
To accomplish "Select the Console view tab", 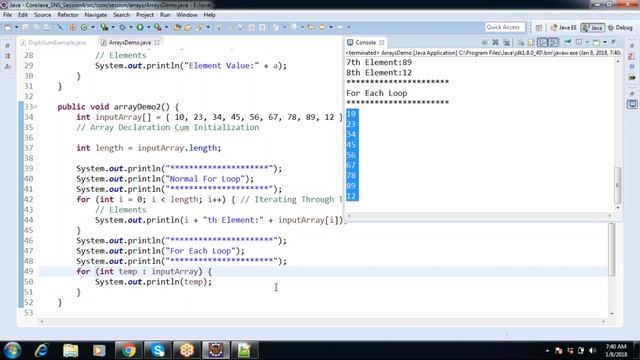I will pos(365,42).
